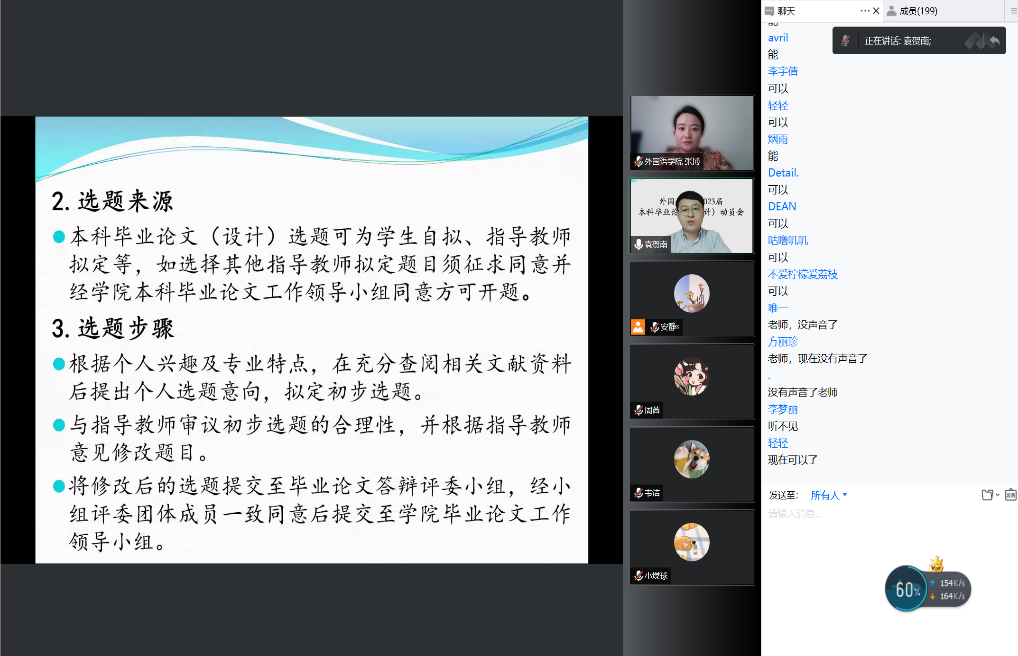Click chat message 没有声音了老师

point(802,392)
